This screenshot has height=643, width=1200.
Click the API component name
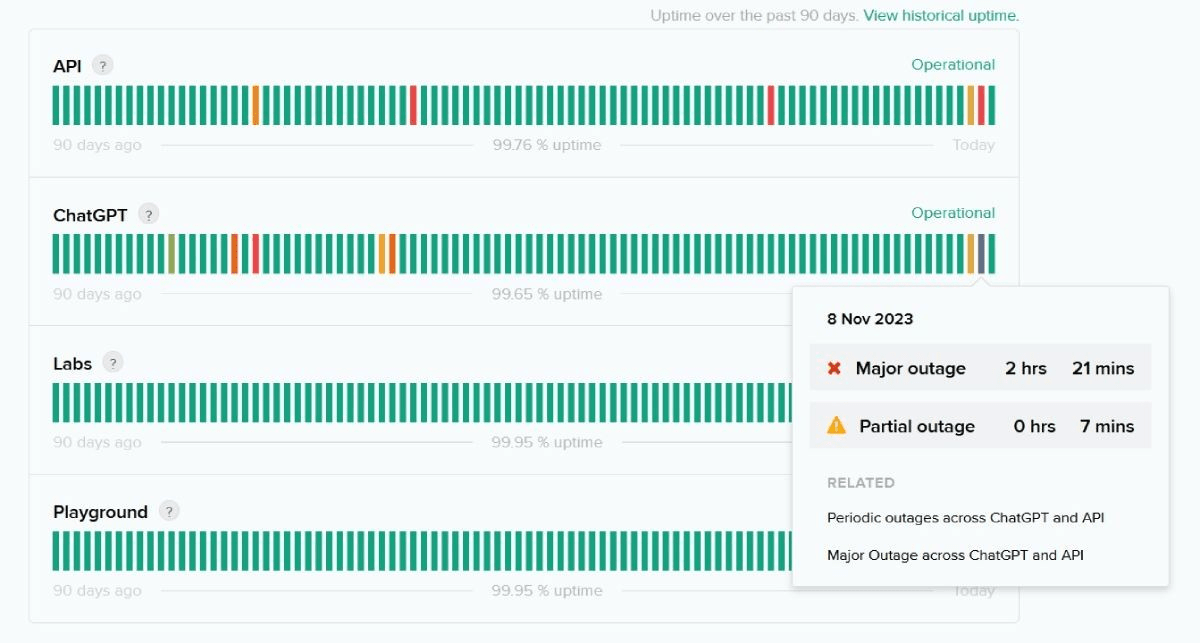[67, 66]
